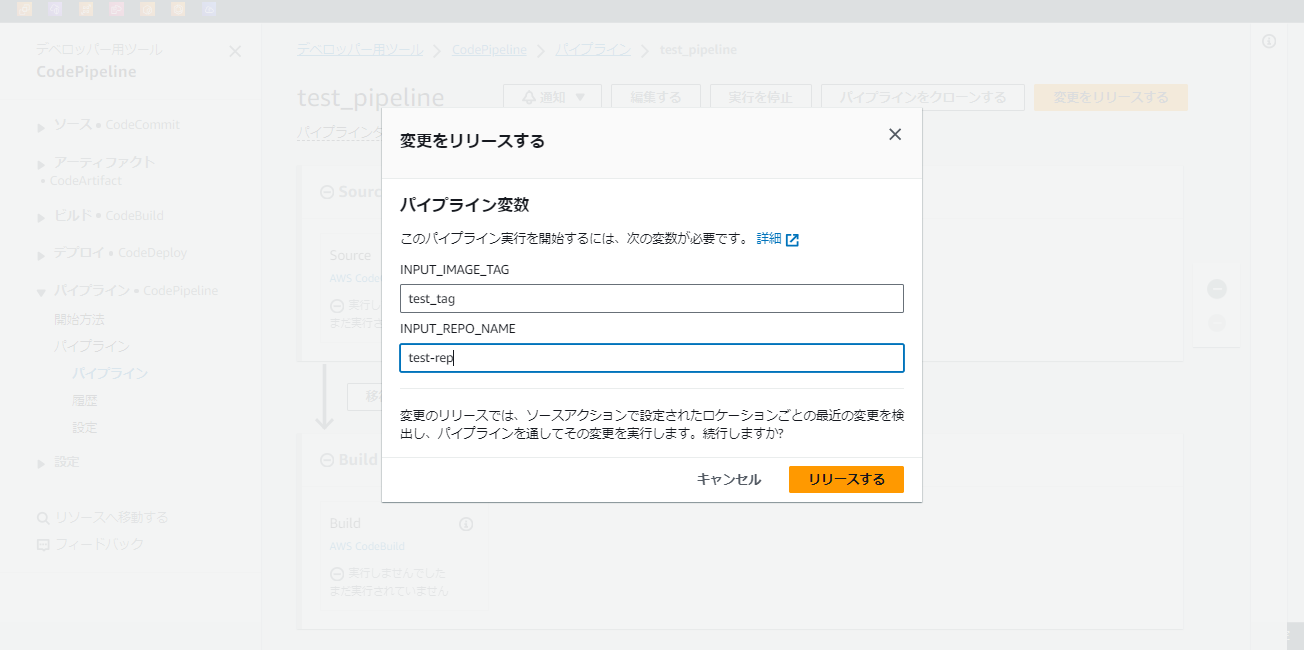Collapse the パイプライン CodePipeline section

pos(41,292)
